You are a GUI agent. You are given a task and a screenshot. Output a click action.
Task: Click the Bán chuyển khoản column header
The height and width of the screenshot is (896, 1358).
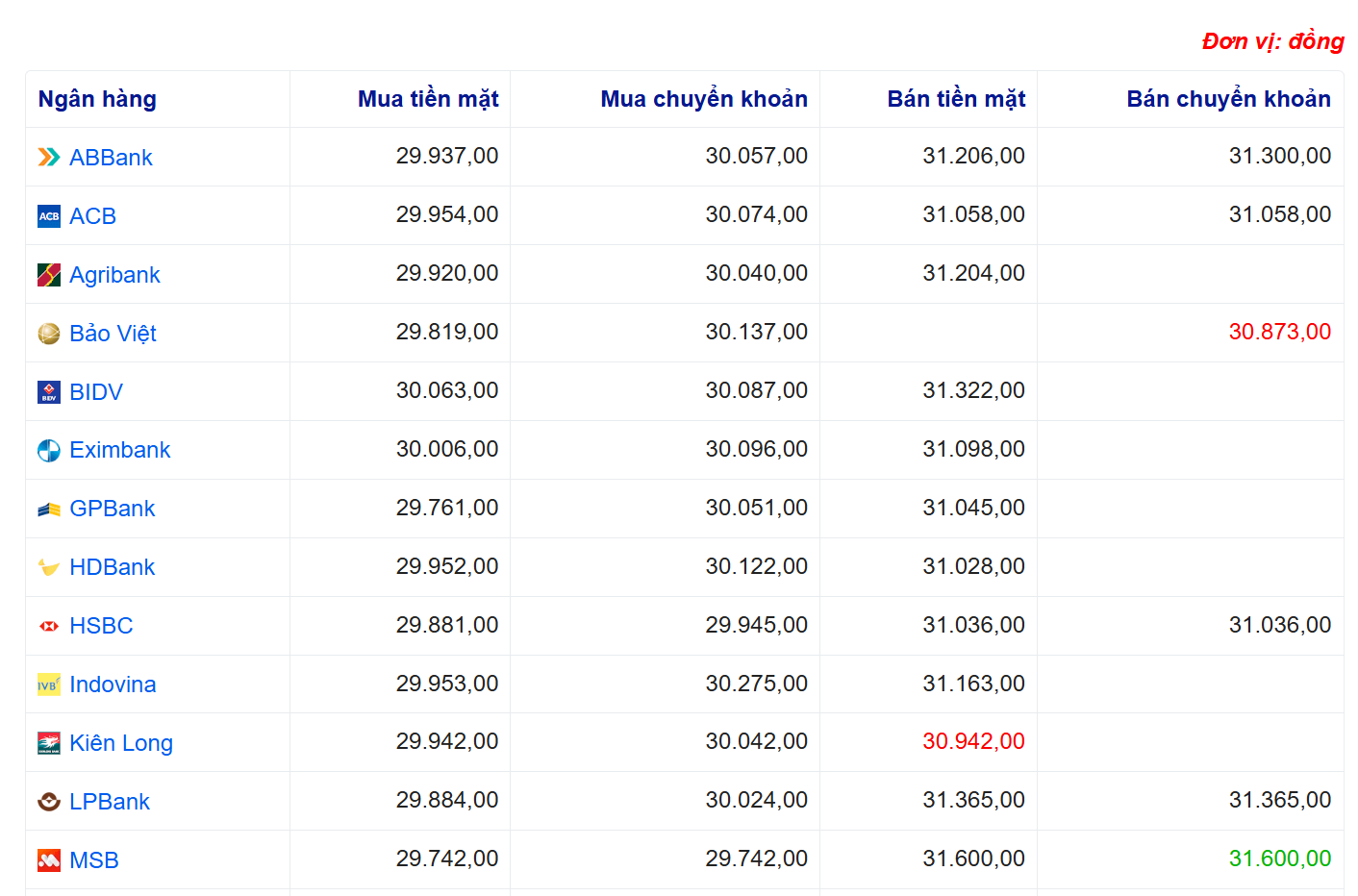click(x=1228, y=99)
